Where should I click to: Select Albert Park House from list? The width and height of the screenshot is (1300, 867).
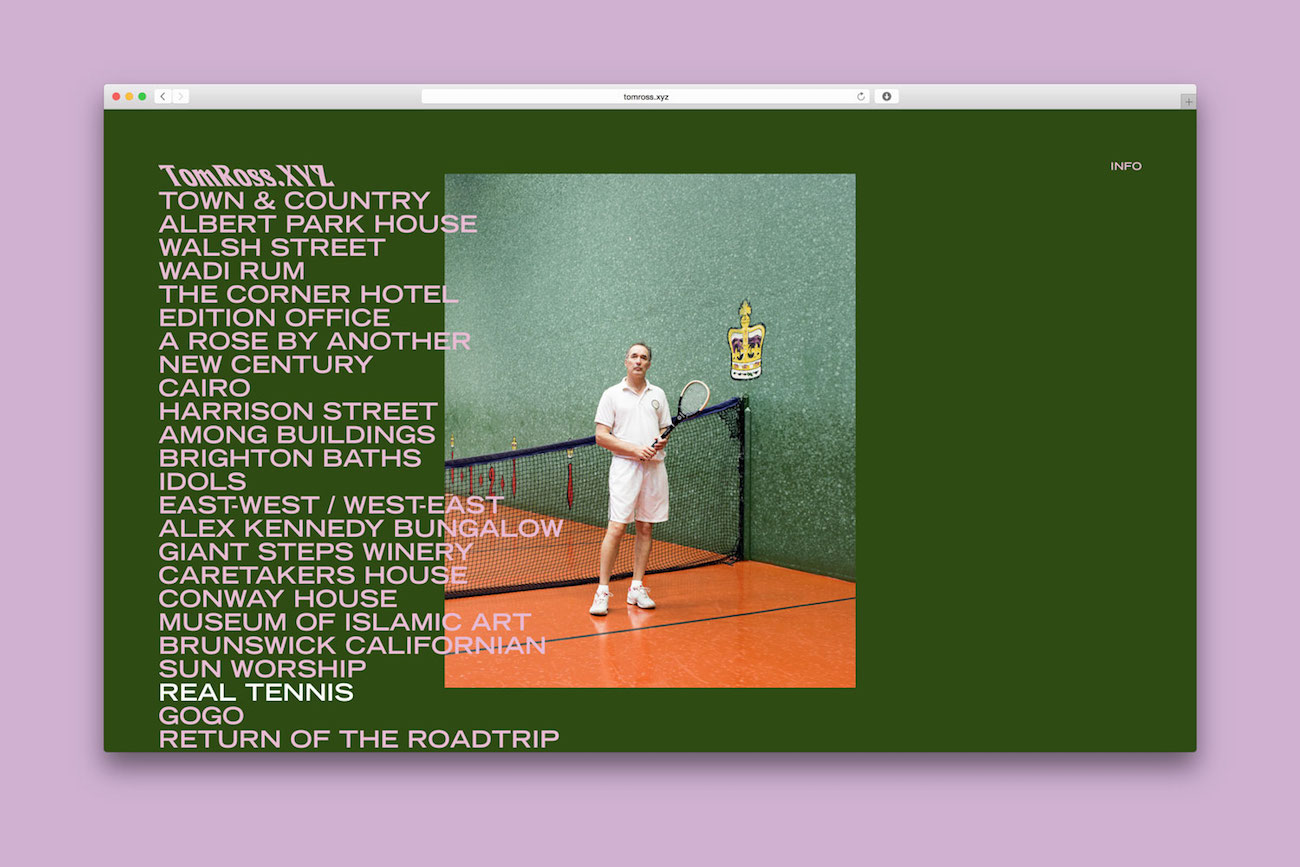317,224
